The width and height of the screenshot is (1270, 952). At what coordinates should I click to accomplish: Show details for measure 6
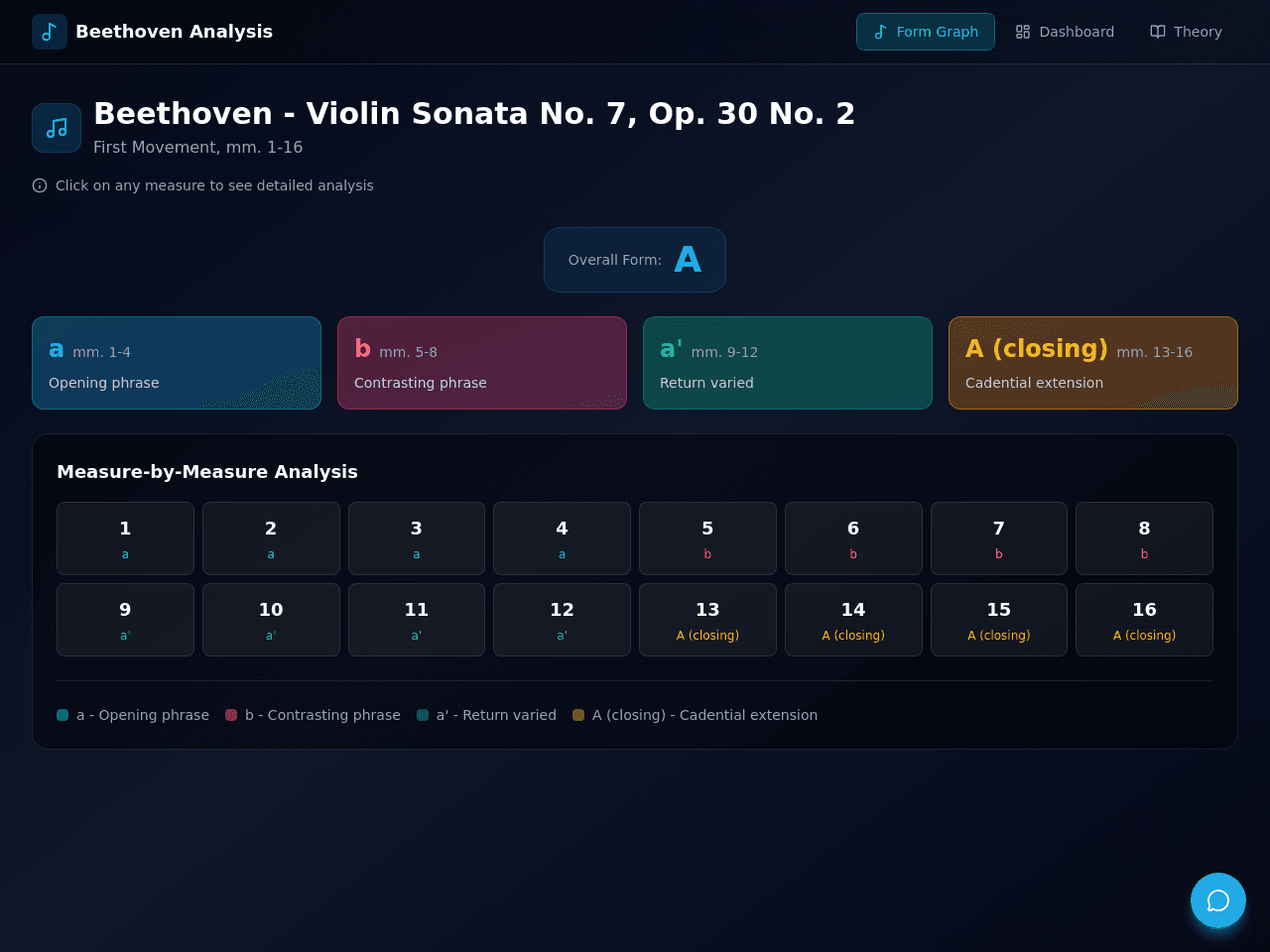(x=853, y=538)
